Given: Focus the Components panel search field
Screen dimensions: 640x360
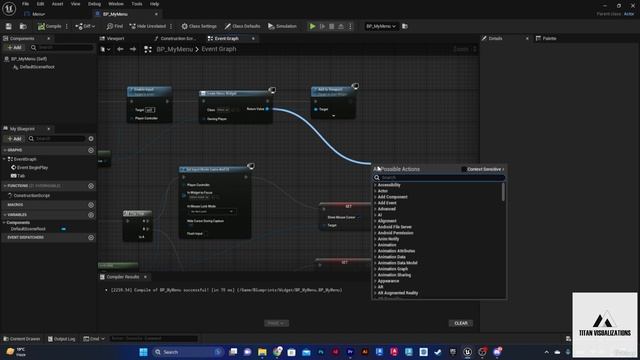Looking at the screenshot, I should [62, 48].
